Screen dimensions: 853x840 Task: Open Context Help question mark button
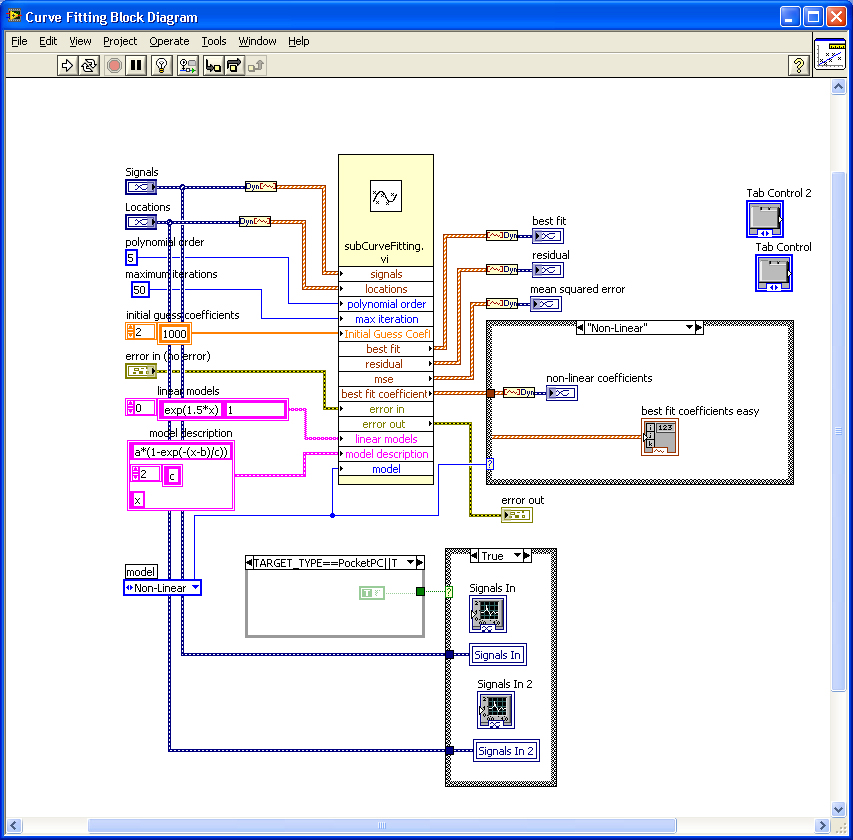coord(798,65)
